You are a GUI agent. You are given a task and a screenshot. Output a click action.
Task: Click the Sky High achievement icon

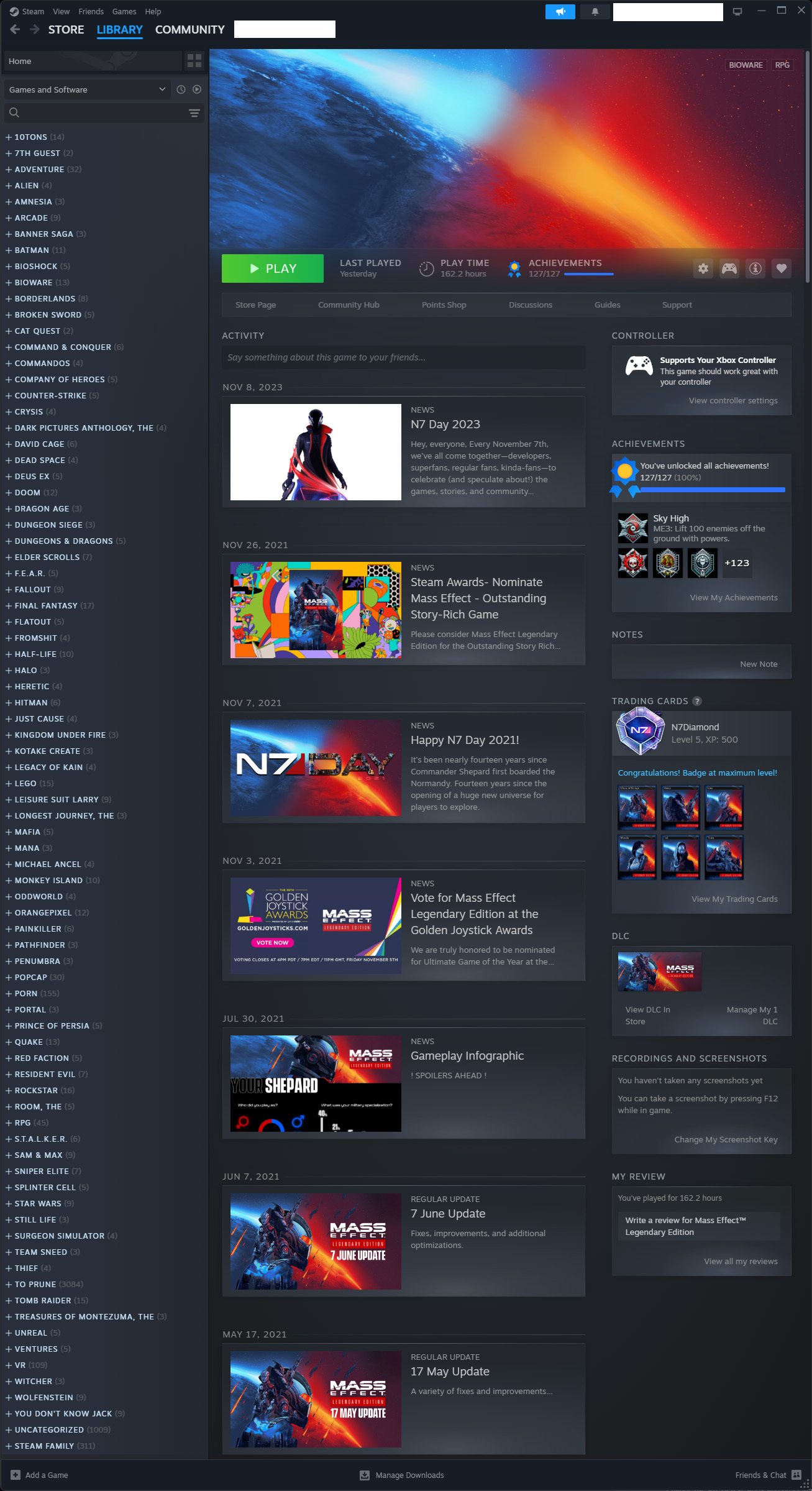pos(633,528)
